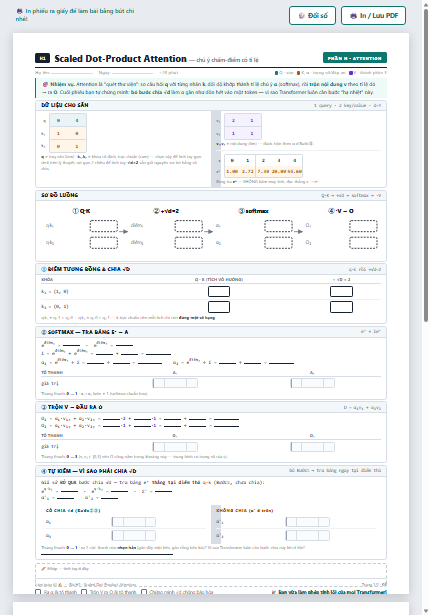Click the scroll-down arrow at bottom right
430x615 pixels.
[x=426, y=611]
